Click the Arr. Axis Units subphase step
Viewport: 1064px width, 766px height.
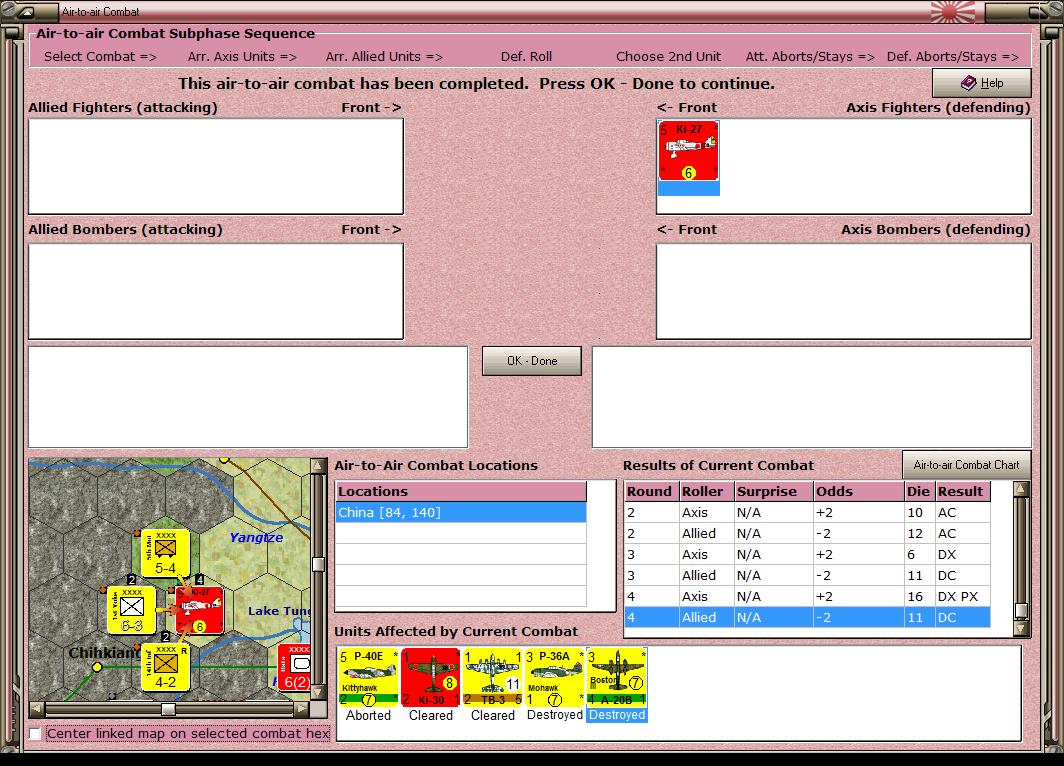pyautogui.click(x=242, y=56)
